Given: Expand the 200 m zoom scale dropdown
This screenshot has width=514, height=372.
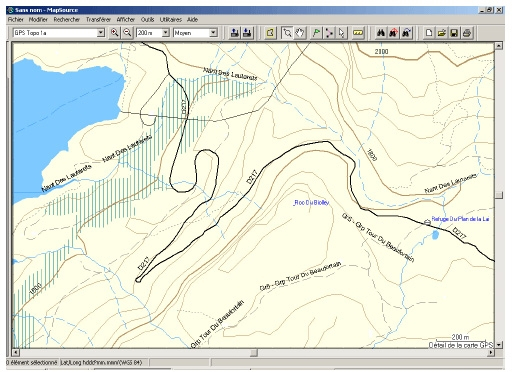Looking at the screenshot, I should pos(153,33).
